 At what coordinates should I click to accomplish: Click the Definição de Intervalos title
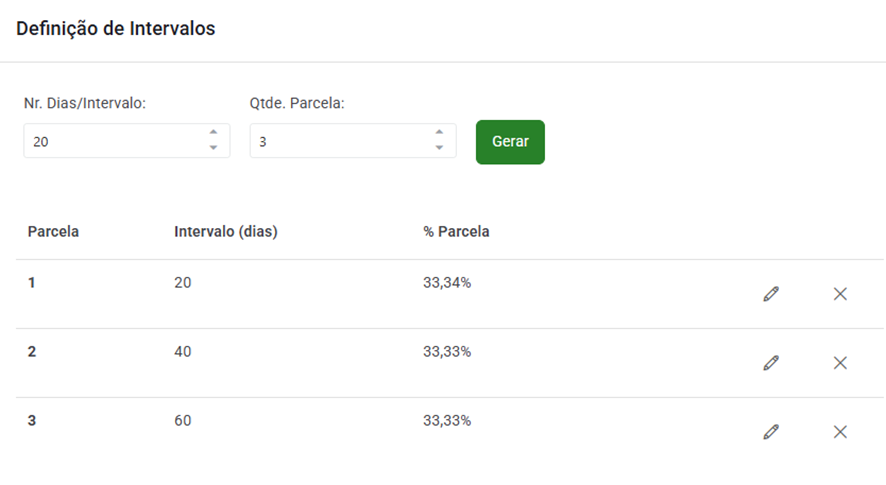point(116,28)
